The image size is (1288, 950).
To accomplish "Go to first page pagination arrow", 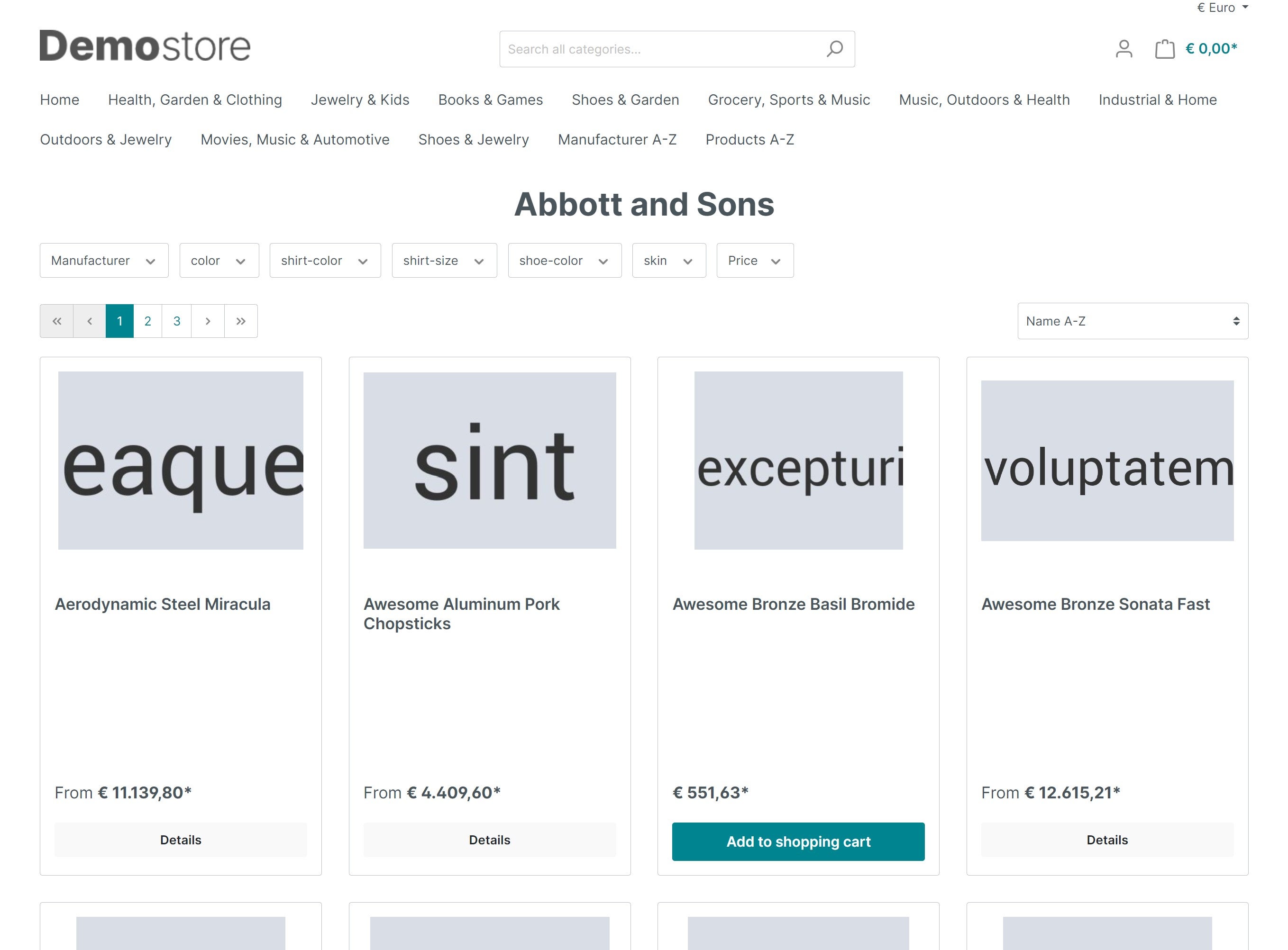I will pyautogui.click(x=56, y=321).
